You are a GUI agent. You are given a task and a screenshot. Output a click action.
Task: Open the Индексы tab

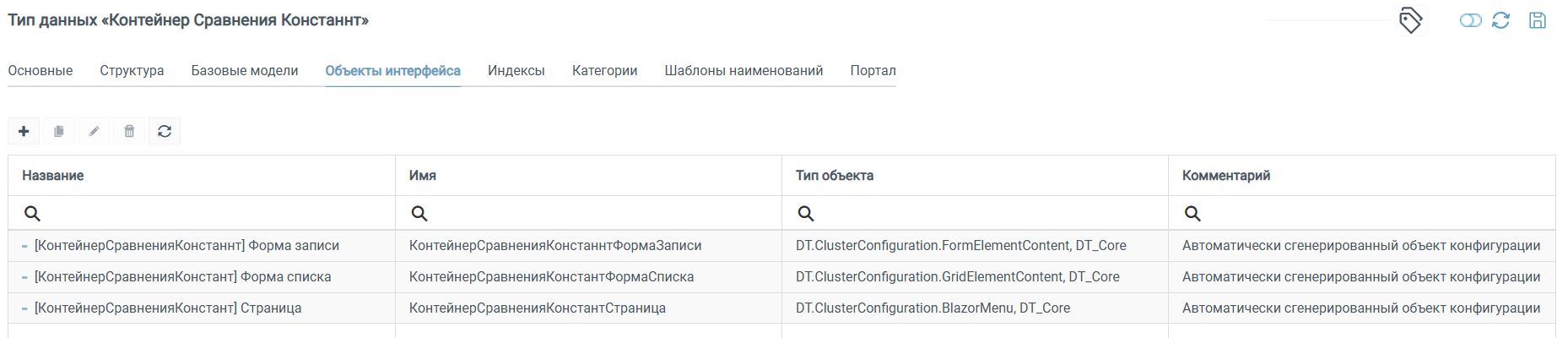[x=516, y=71]
